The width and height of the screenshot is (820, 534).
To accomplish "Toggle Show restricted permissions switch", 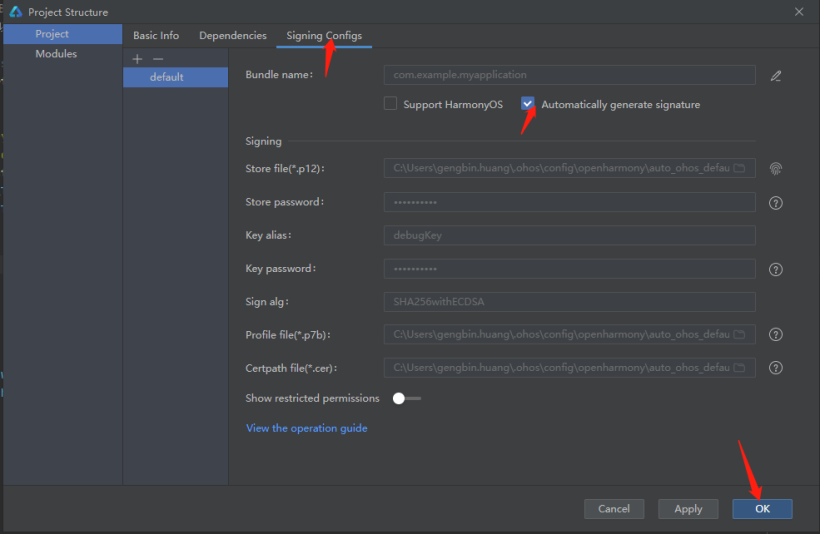I will 406,398.
